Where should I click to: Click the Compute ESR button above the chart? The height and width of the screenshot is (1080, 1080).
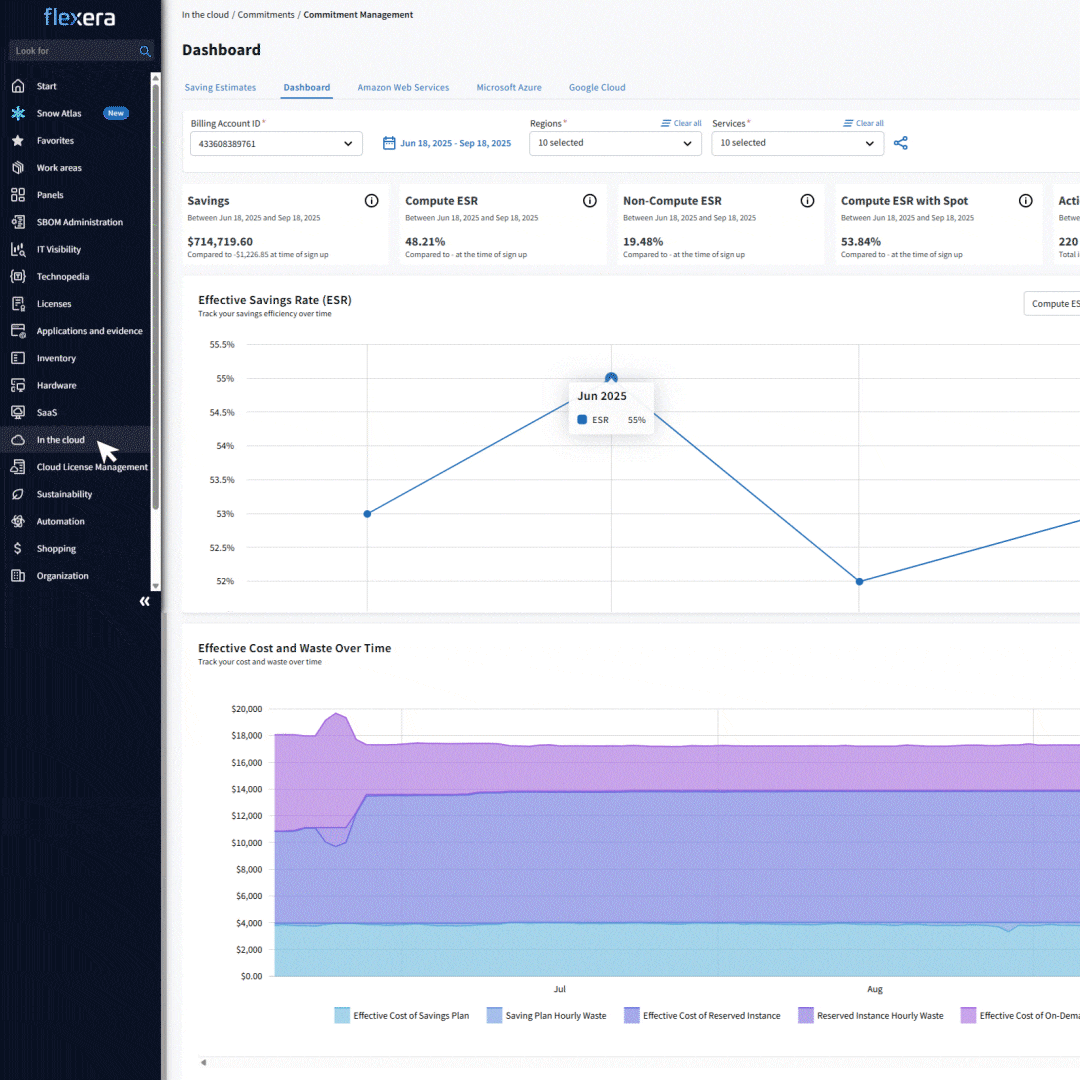point(1056,303)
